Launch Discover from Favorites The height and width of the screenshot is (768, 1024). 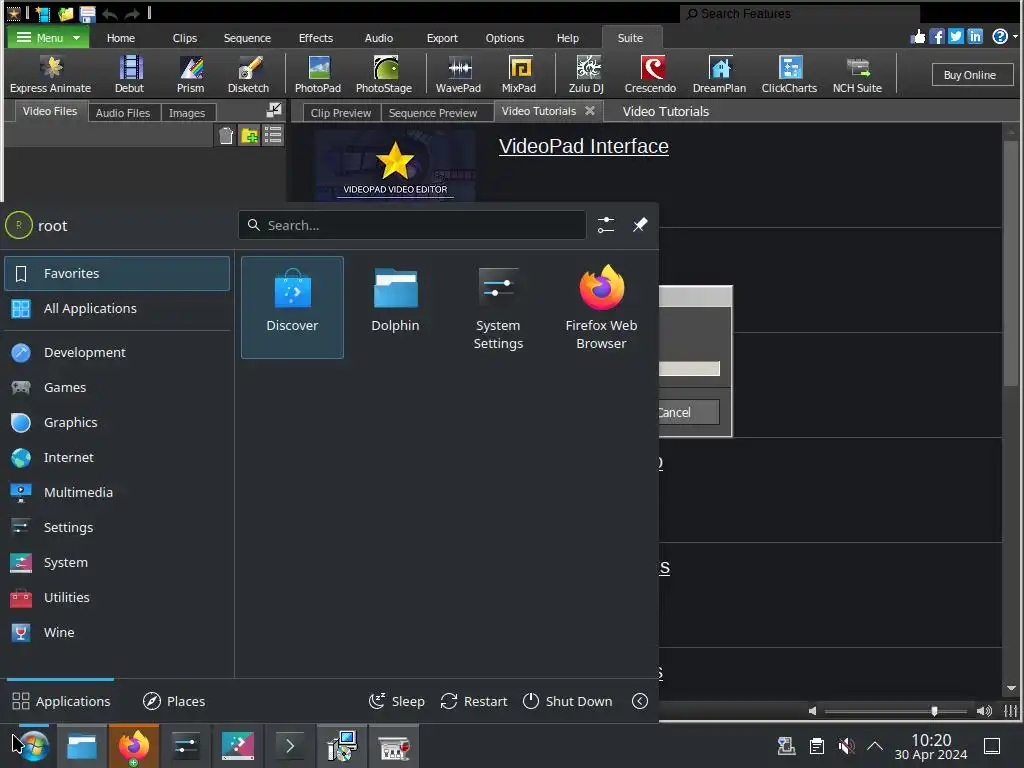[x=292, y=307]
